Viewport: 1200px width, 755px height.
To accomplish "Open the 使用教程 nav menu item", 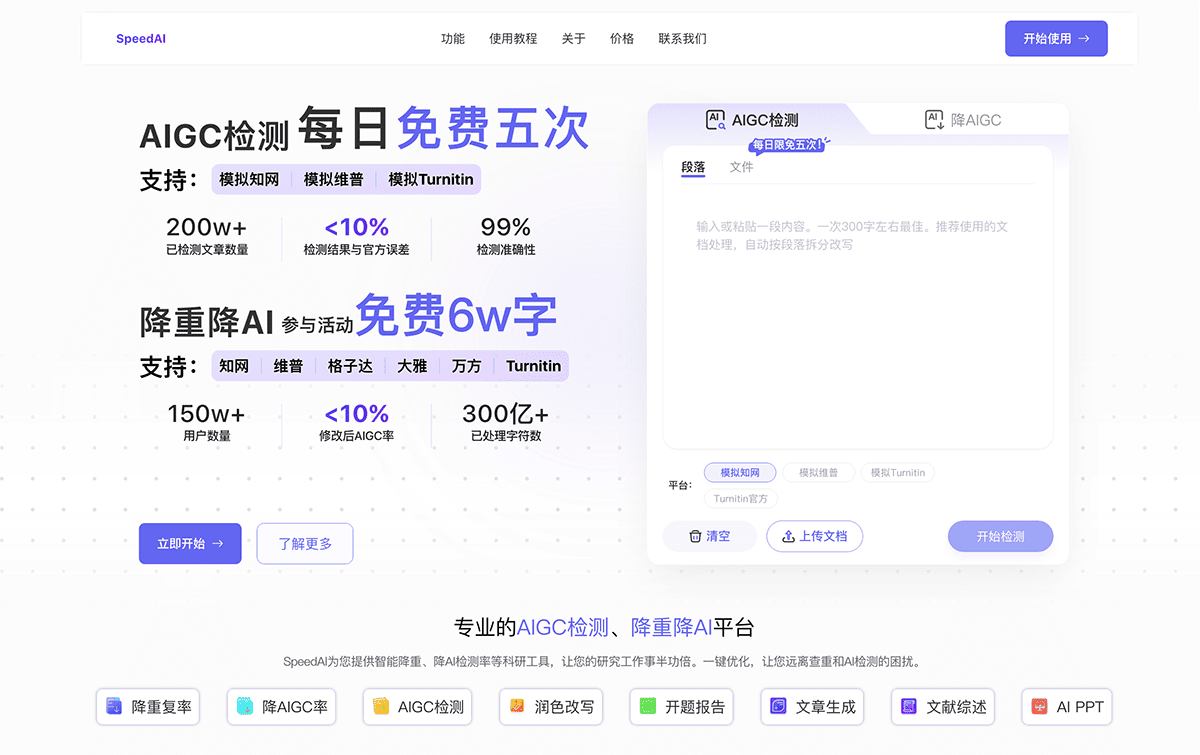I will pyautogui.click(x=513, y=39).
